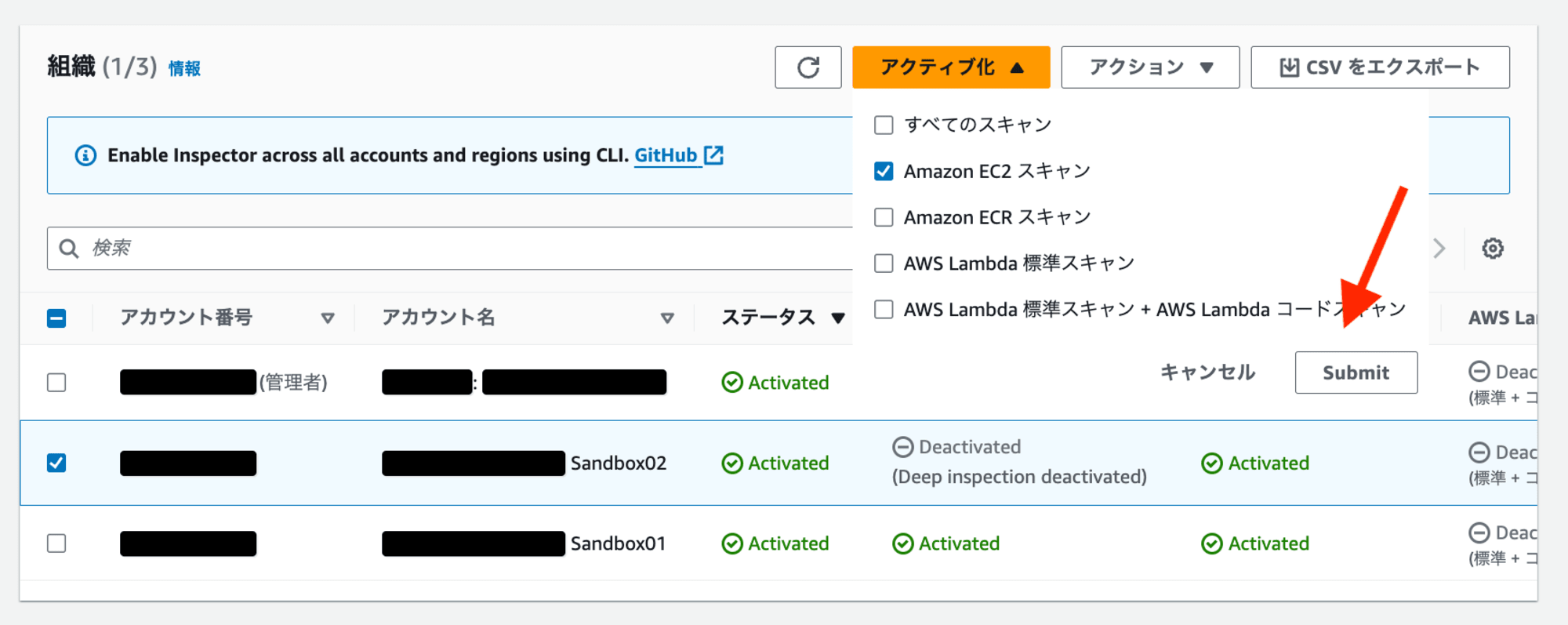Click external link icon beside GitHub
Image resolution: width=1568 pixels, height=625 pixels.
click(x=713, y=155)
